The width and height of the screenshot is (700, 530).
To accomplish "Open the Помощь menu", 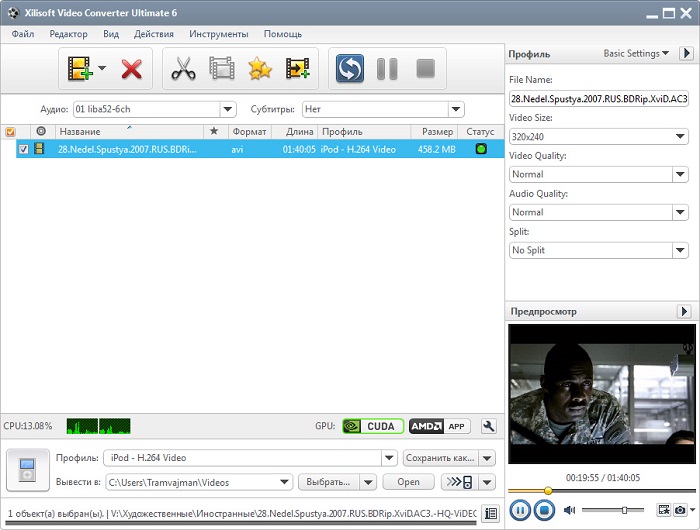I will pos(283,34).
